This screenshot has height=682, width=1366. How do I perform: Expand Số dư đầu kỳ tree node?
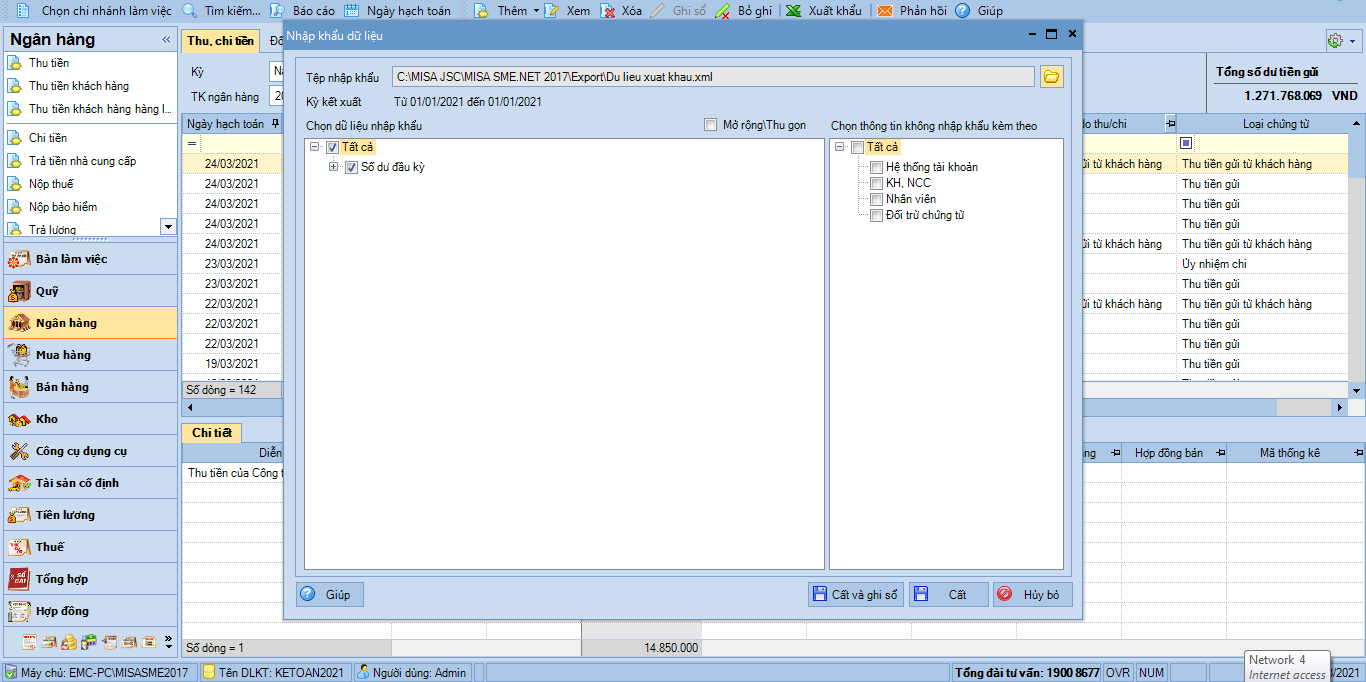pos(333,167)
